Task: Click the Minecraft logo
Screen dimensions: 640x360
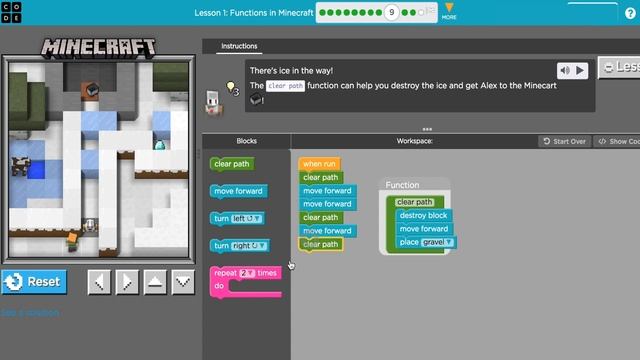Action: 98,48
